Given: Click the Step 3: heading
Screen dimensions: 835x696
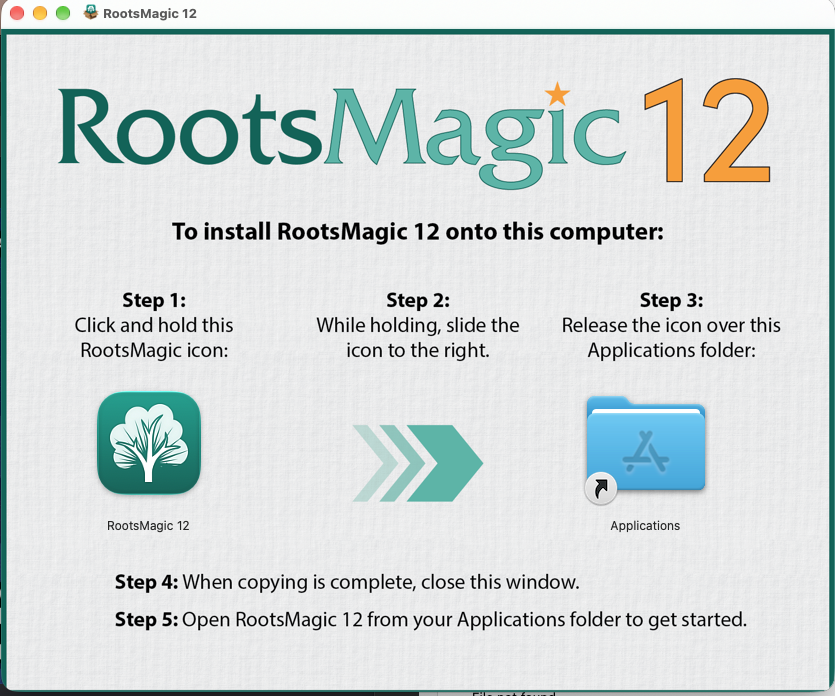Looking at the screenshot, I should tap(672, 300).
